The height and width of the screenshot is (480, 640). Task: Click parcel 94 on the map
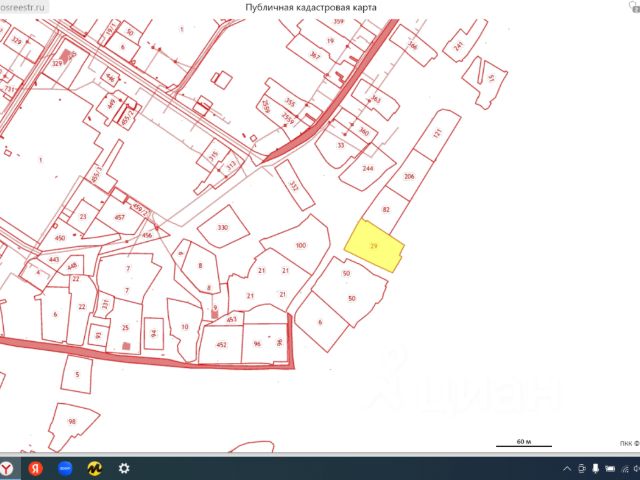(x=153, y=333)
